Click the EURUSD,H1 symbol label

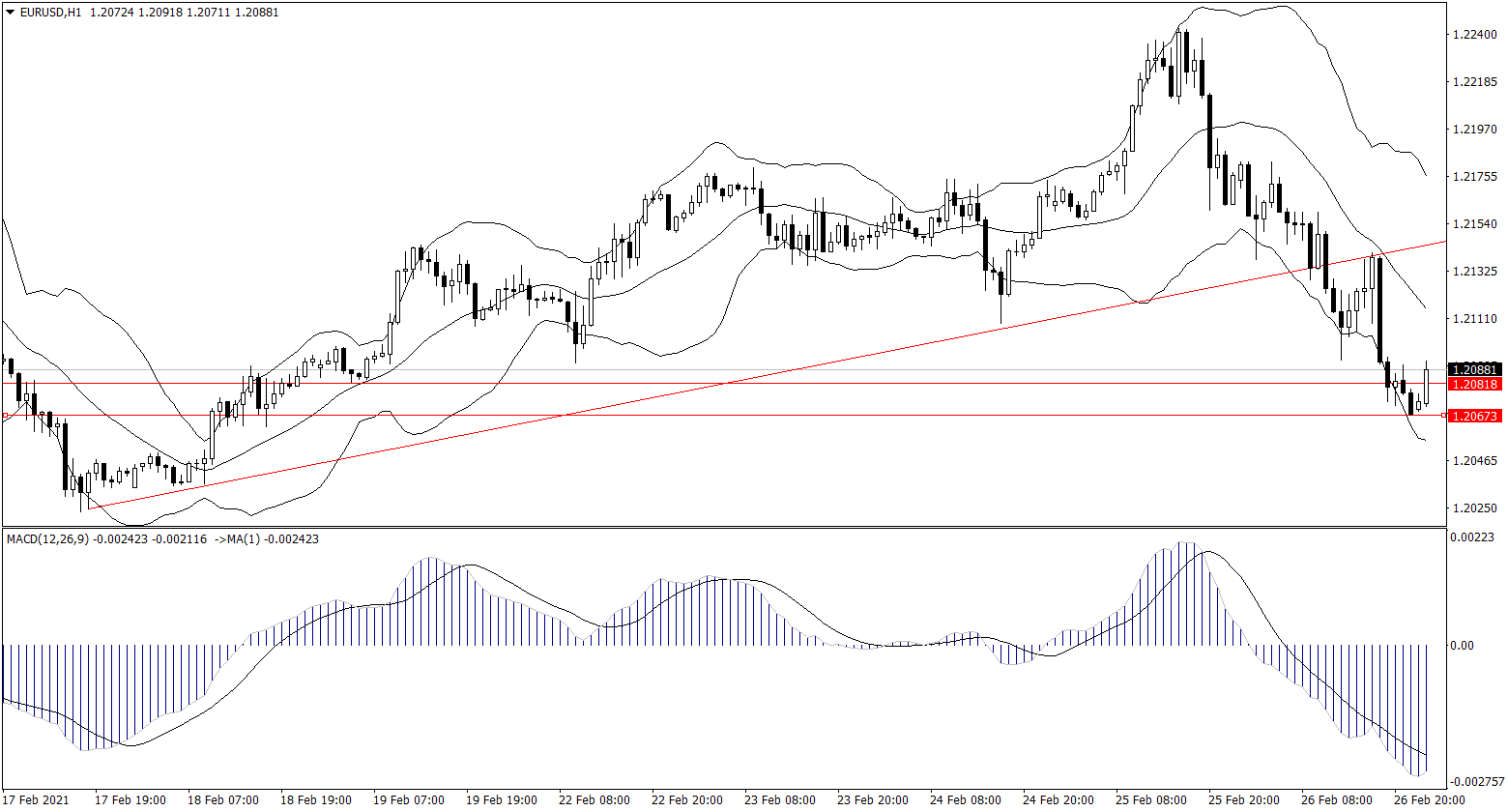[x=51, y=13]
